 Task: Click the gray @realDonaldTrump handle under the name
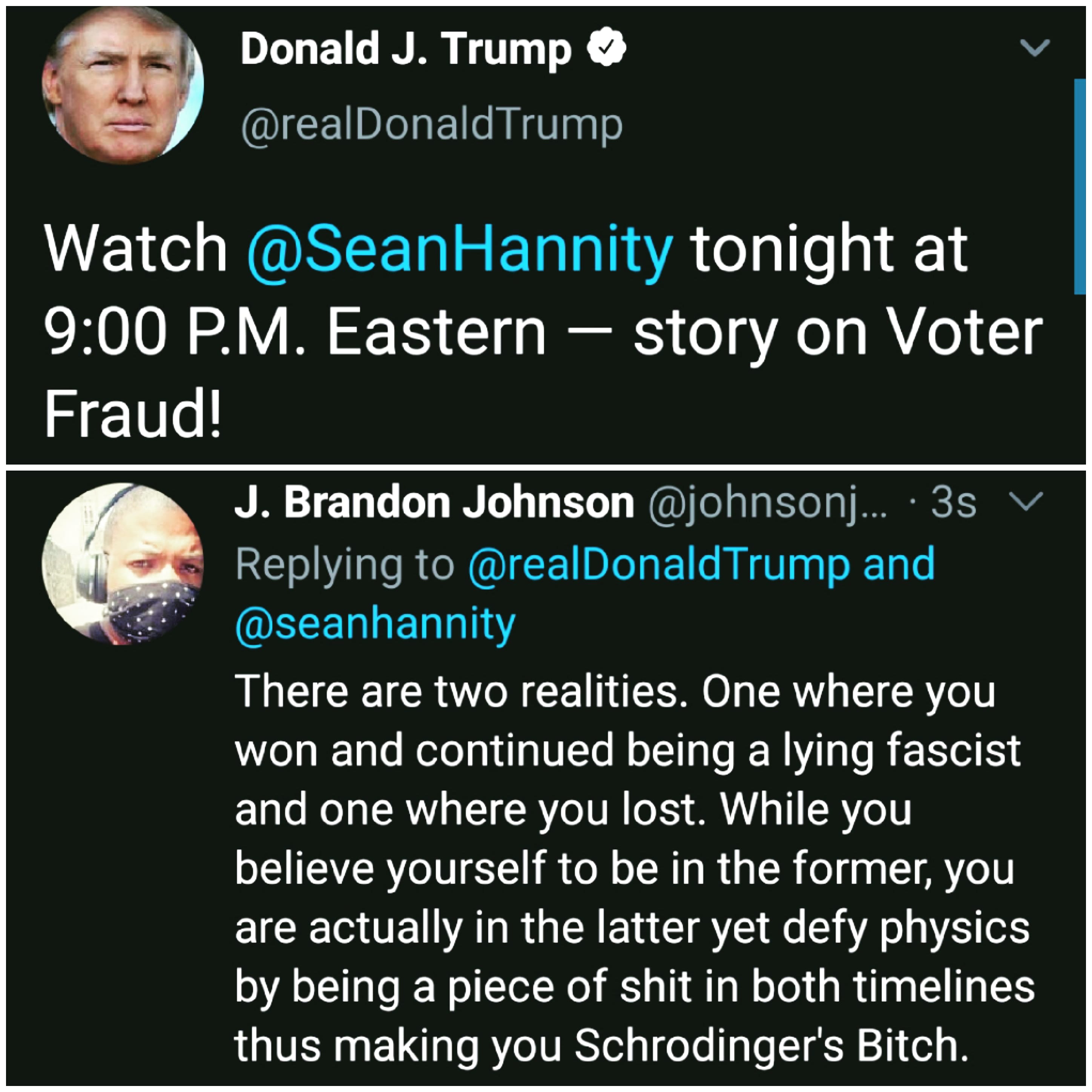pos(432,125)
